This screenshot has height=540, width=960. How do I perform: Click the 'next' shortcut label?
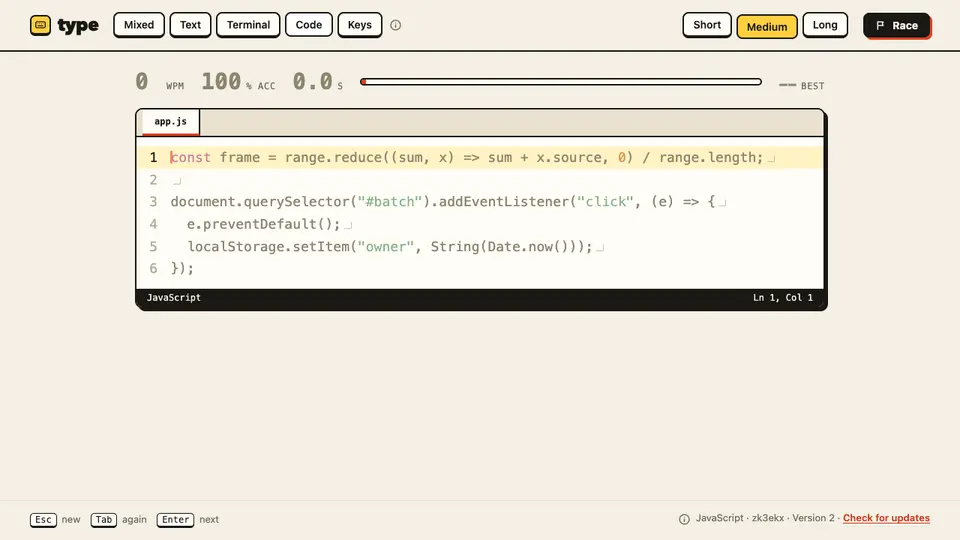pos(209,520)
